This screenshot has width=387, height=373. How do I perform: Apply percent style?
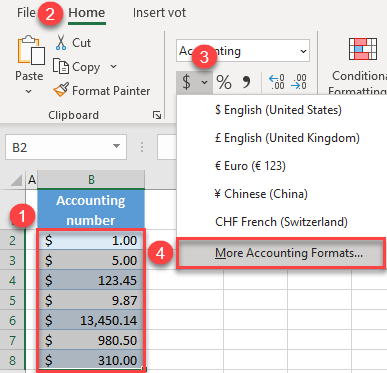click(224, 82)
